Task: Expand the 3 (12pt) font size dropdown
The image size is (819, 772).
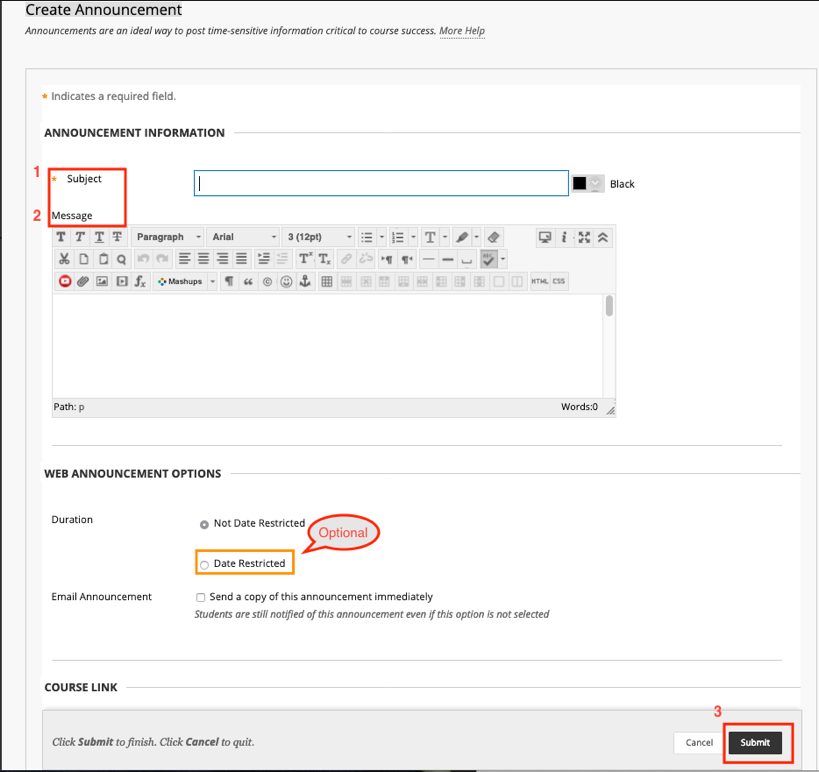Action: tap(319, 237)
